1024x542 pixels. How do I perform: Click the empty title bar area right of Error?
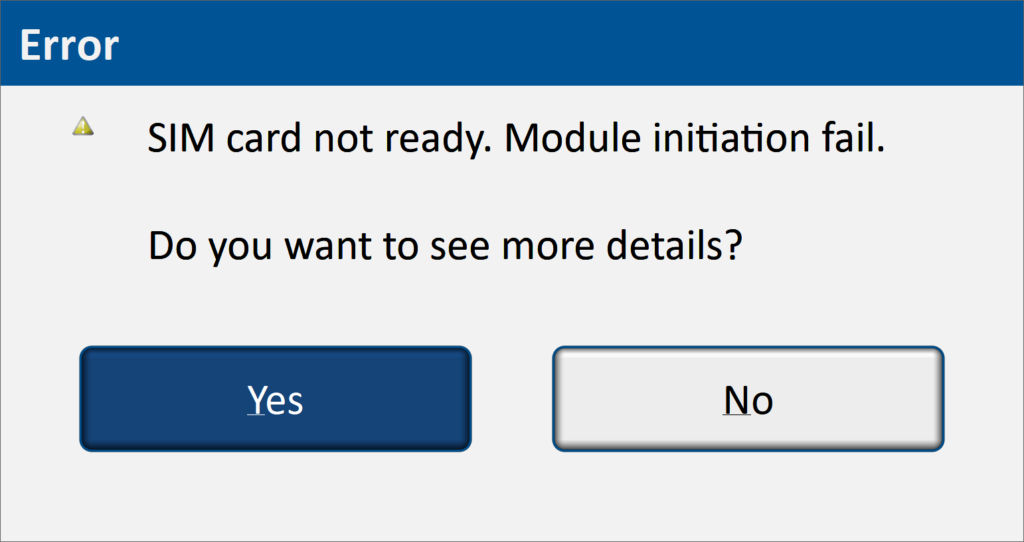600,45
